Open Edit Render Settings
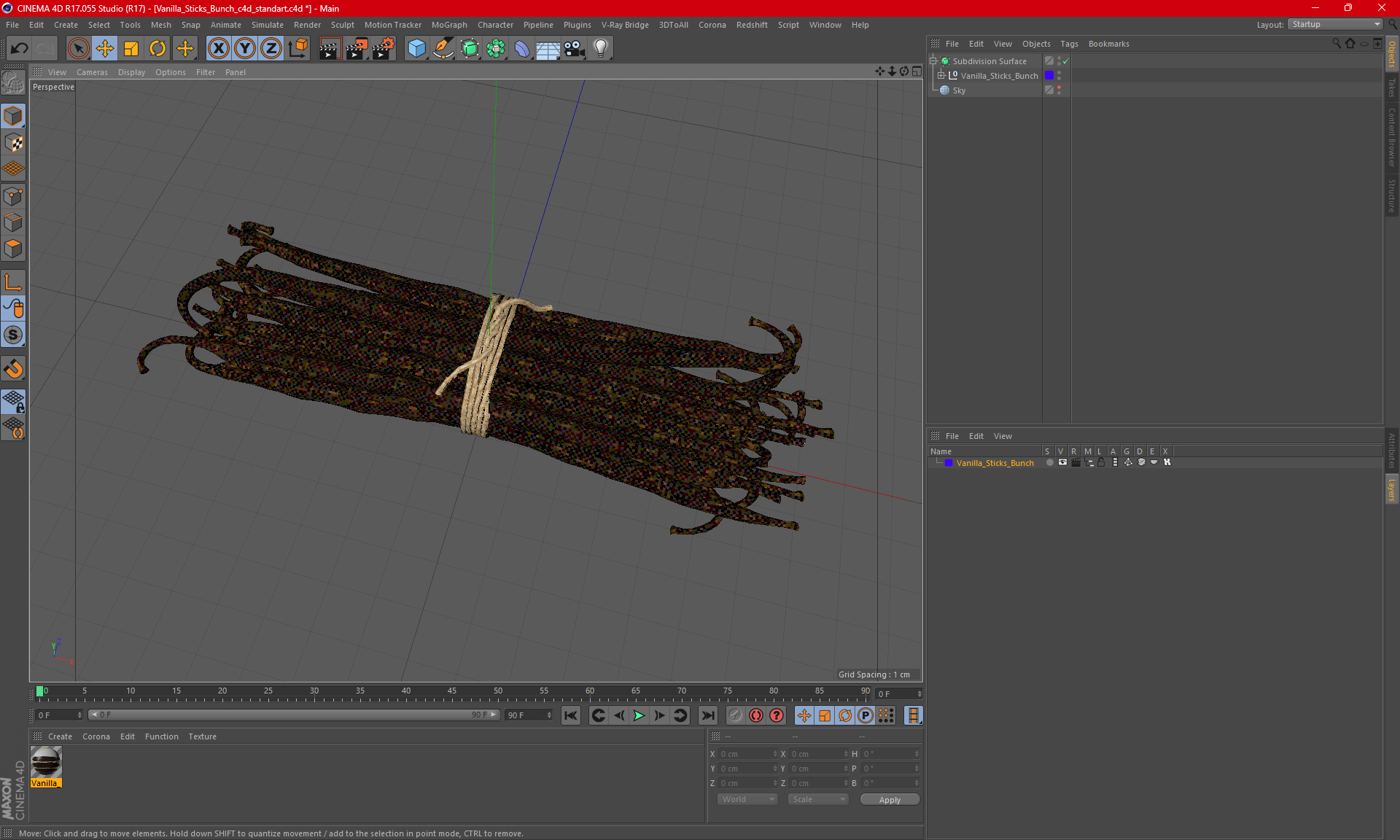Image resolution: width=1400 pixels, height=840 pixels. pyautogui.click(x=384, y=49)
